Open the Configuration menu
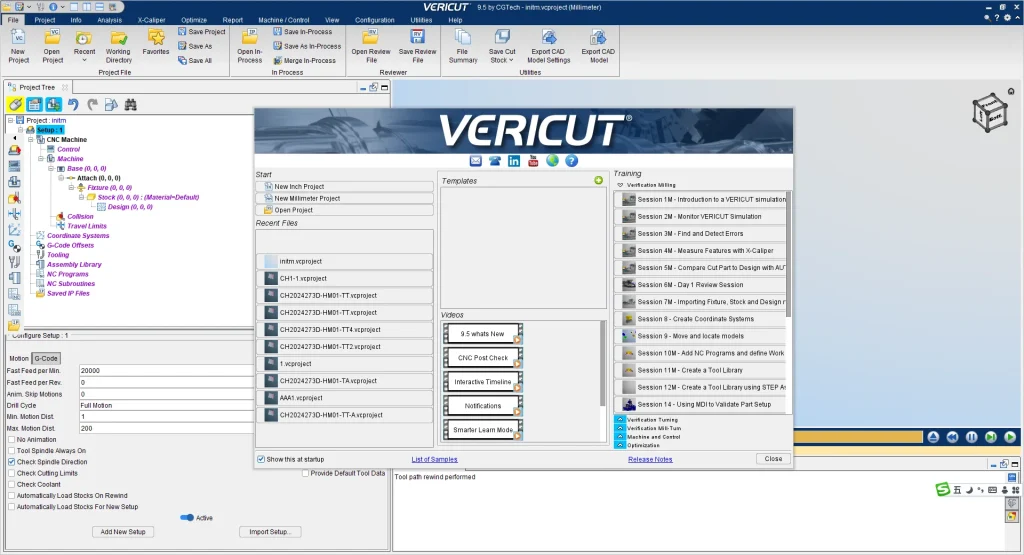Screen dimensions: 1024x555 pos(374,20)
